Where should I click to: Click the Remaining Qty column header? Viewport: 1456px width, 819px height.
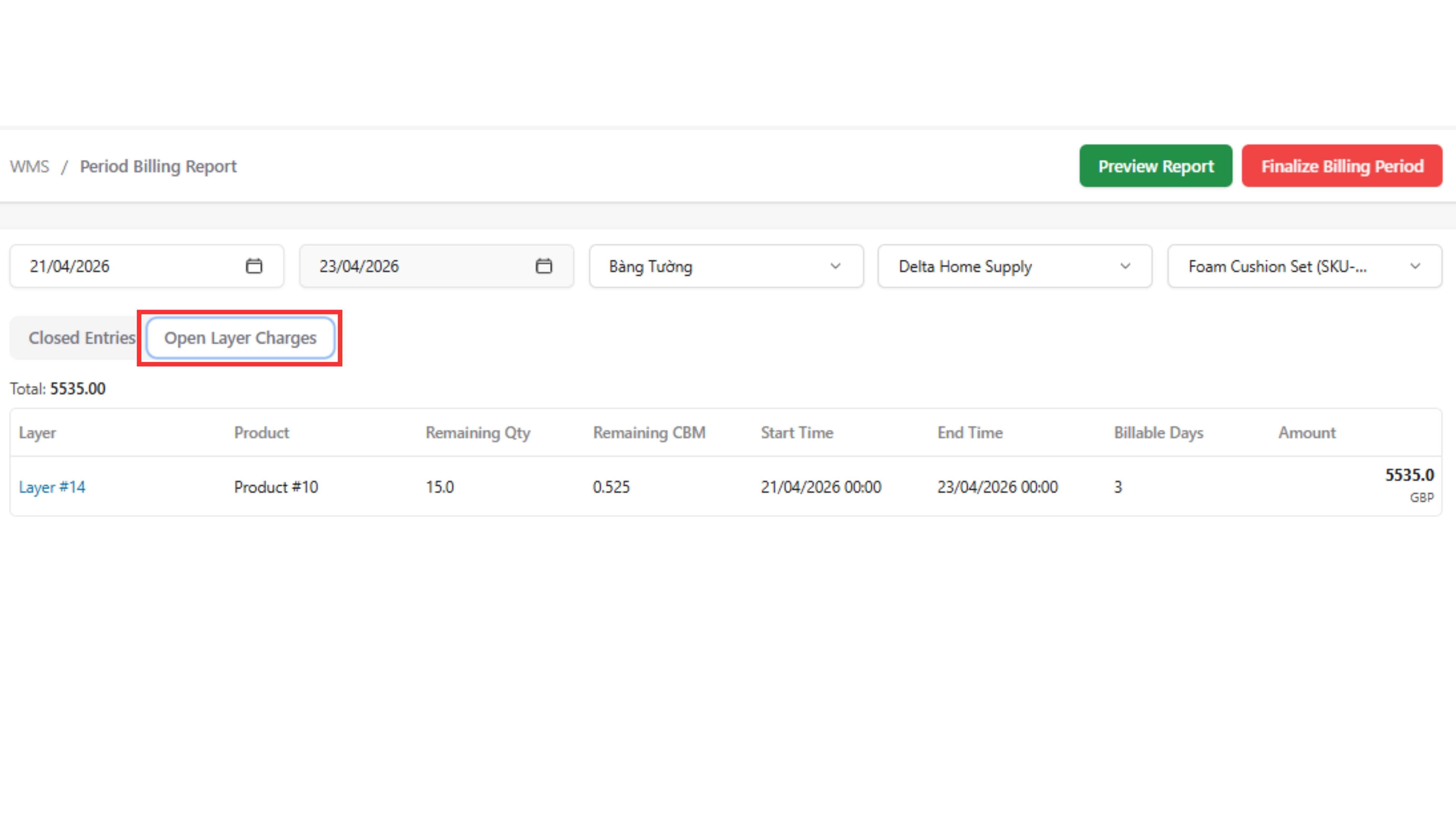[x=478, y=432]
